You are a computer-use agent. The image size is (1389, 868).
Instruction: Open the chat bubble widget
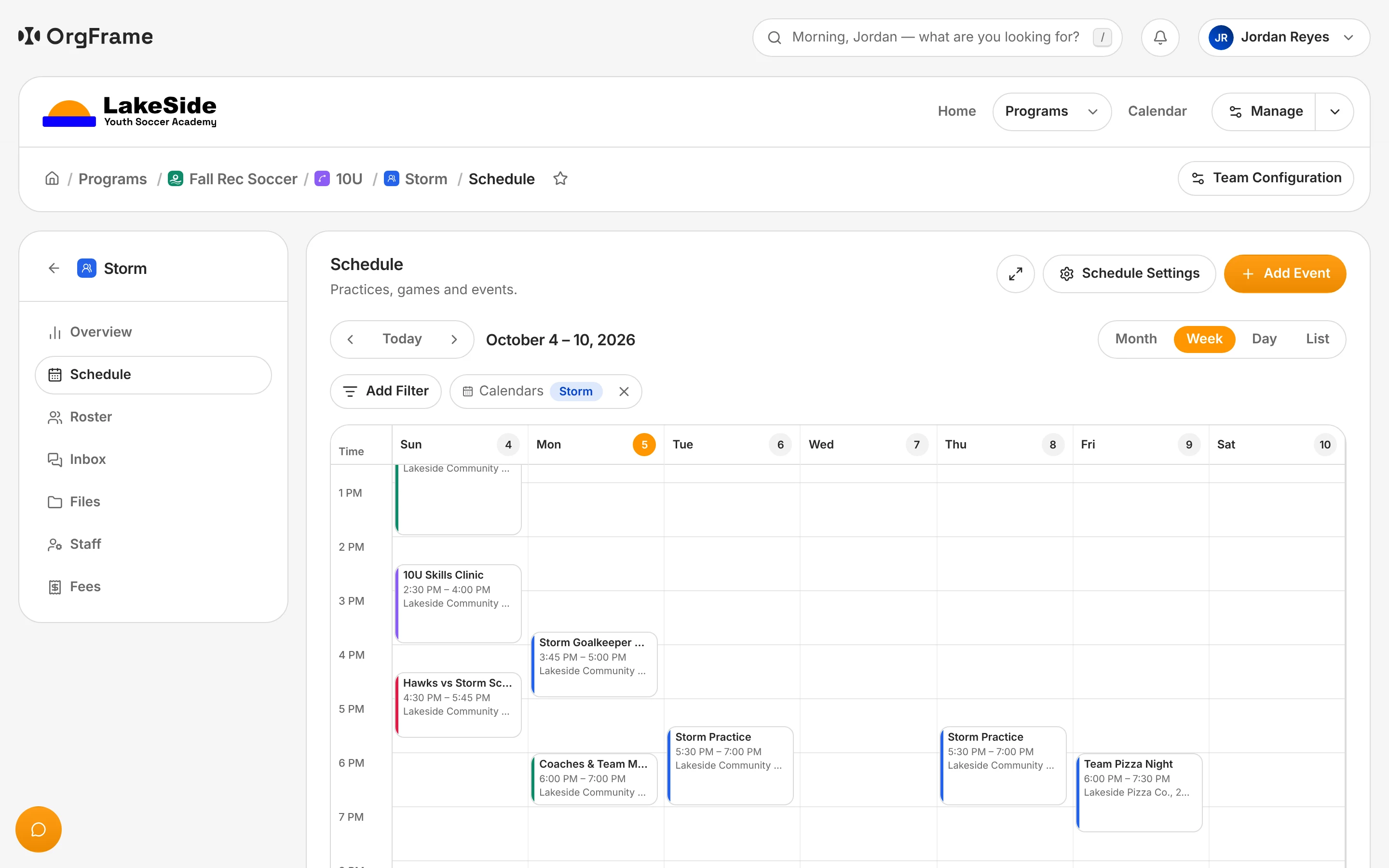point(39,829)
